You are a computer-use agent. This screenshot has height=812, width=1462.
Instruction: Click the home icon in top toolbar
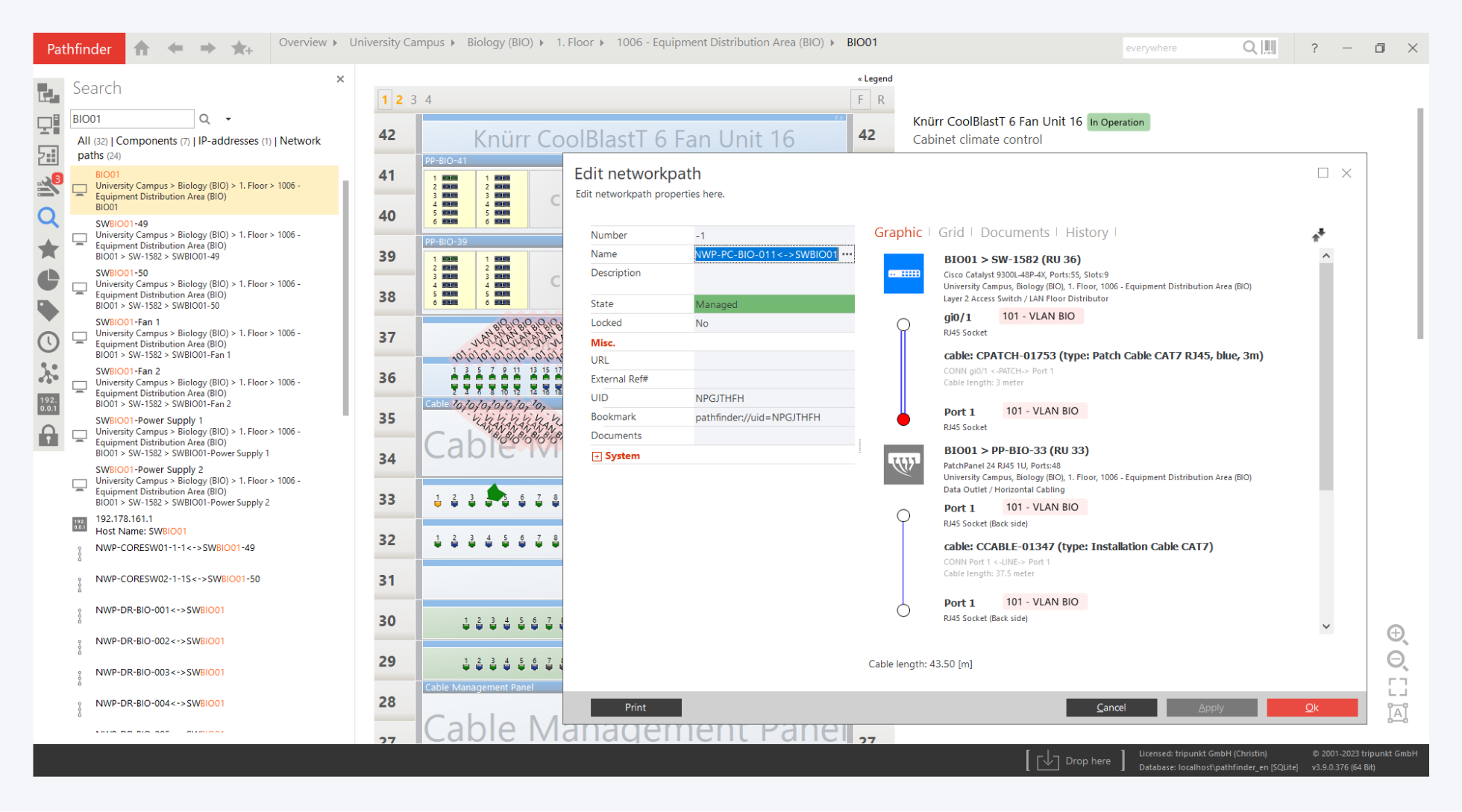tap(142, 48)
